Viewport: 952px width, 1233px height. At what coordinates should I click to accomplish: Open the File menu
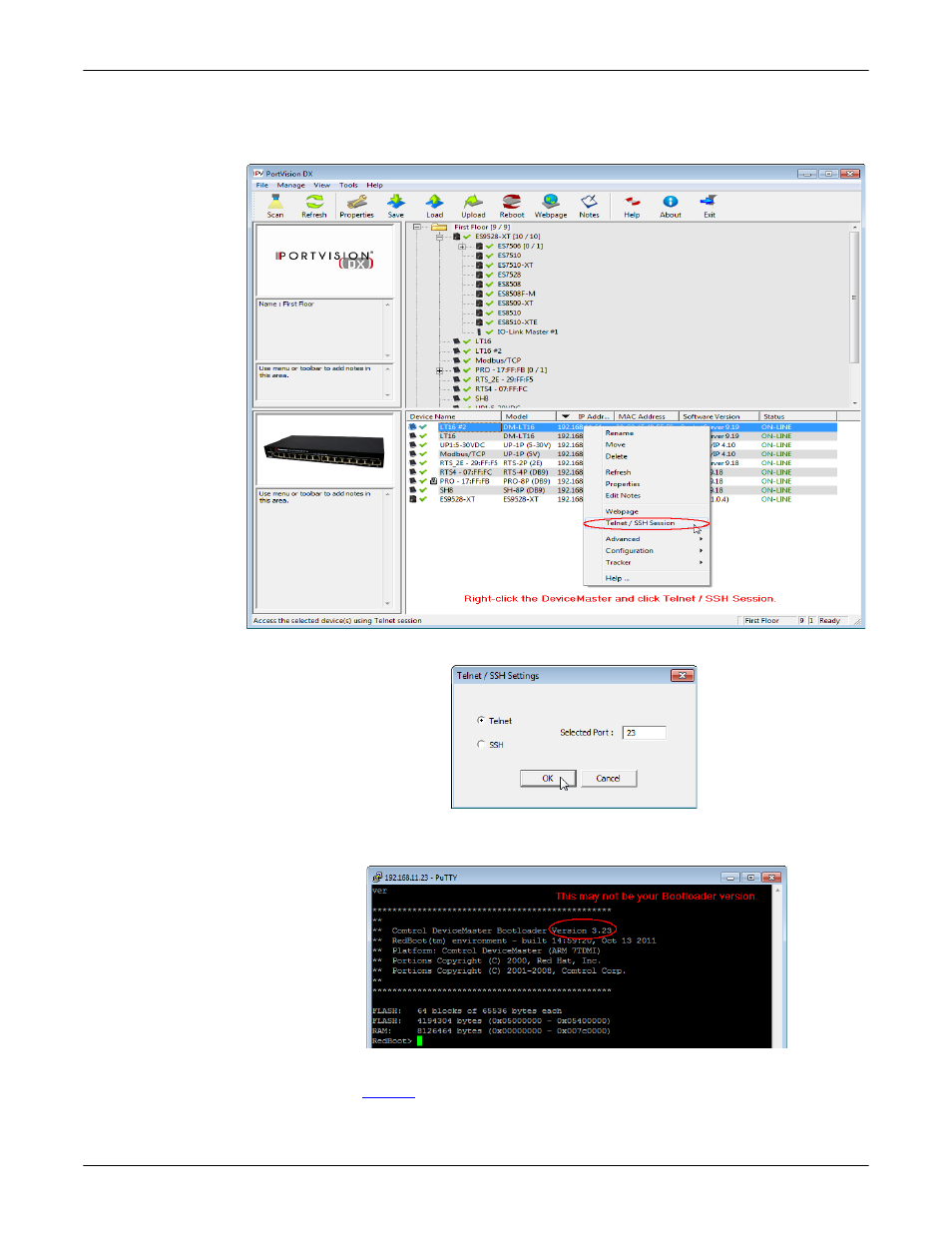261,185
